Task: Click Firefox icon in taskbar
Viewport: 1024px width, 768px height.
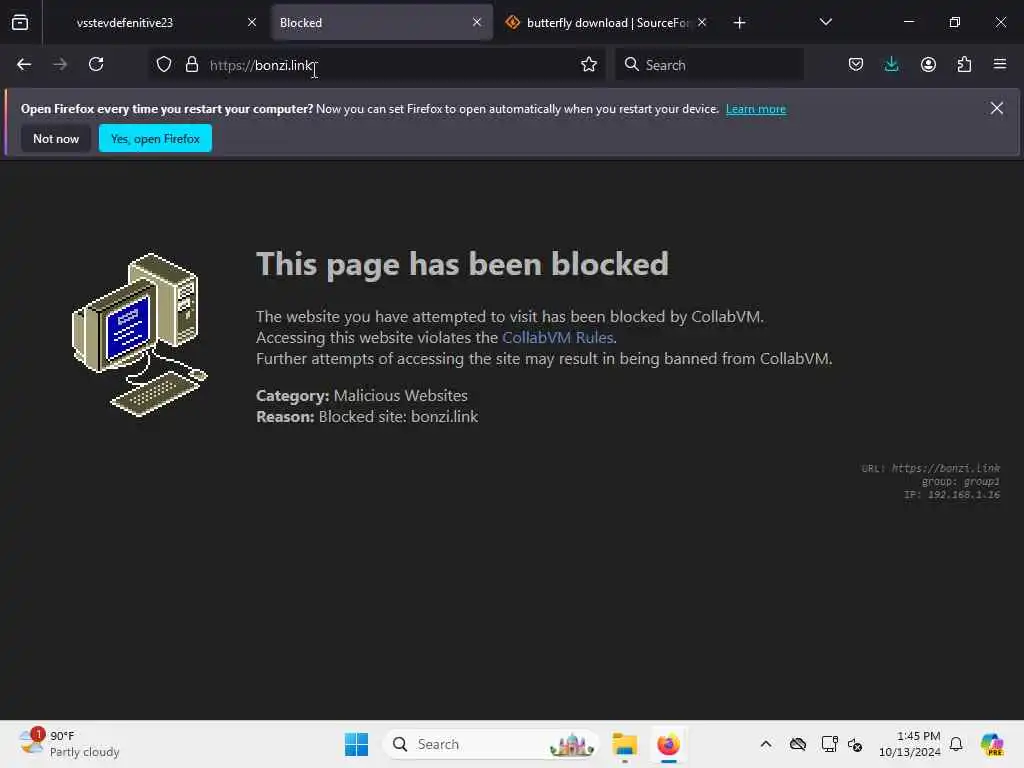Action: (668, 744)
